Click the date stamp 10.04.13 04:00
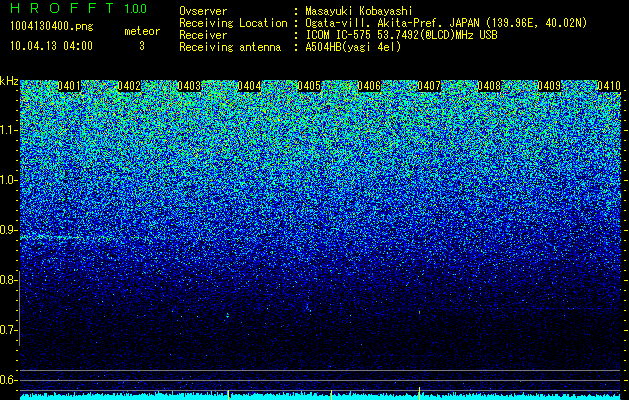 point(51,46)
